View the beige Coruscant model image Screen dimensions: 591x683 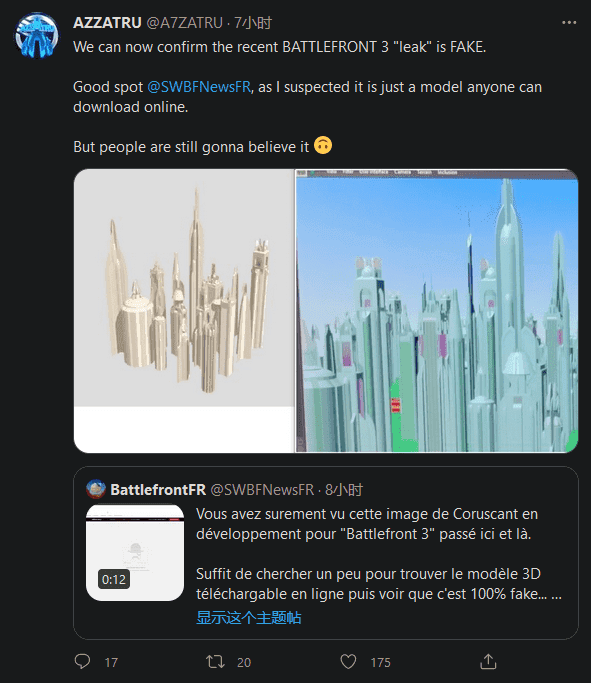click(x=184, y=311)
